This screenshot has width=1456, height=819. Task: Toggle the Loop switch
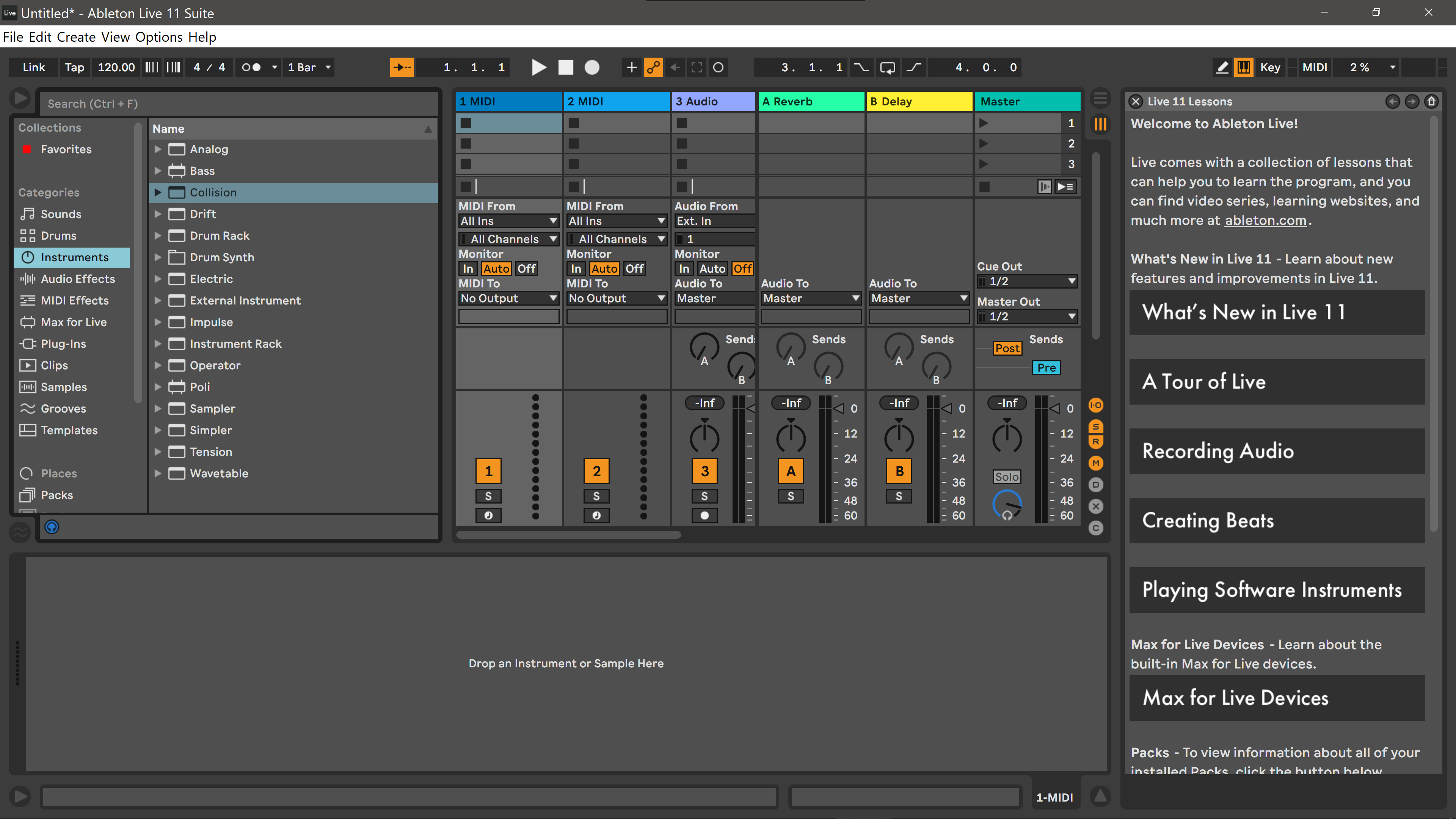tap(887, 67)
